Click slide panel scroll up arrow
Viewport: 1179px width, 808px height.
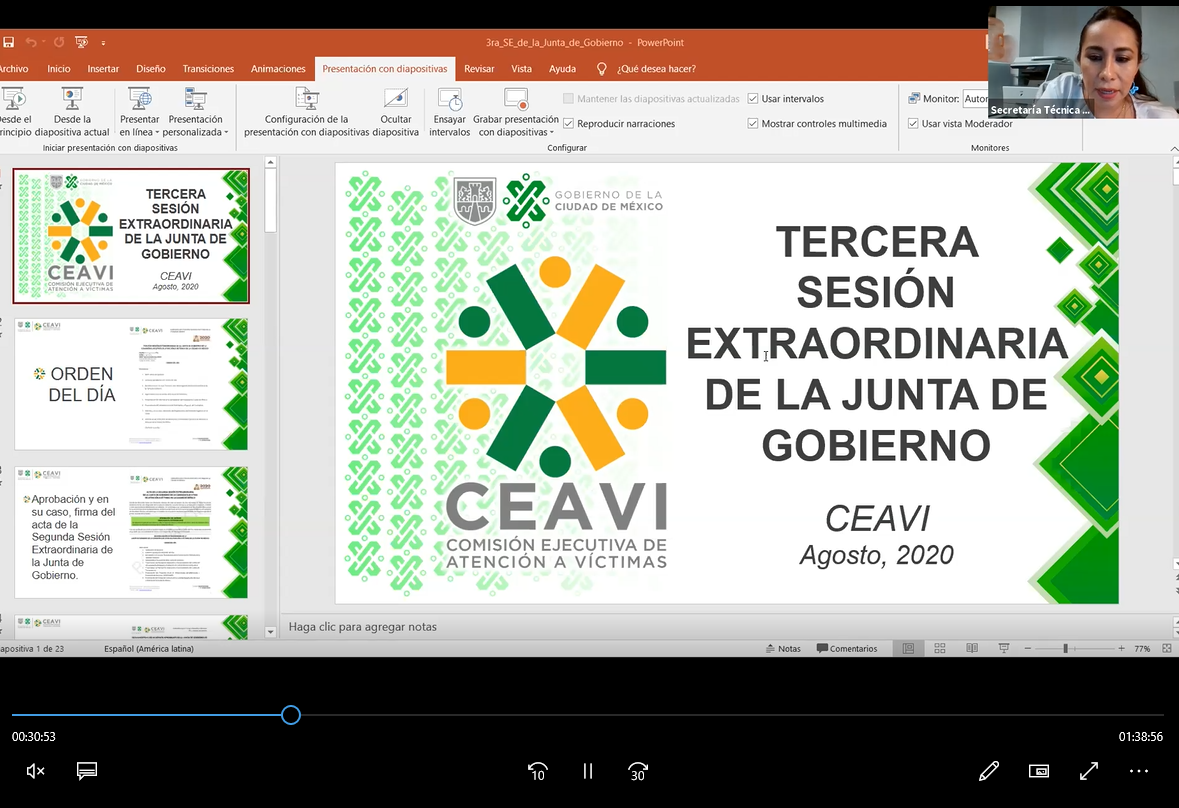pyautogui.click(x=271, y=162)
